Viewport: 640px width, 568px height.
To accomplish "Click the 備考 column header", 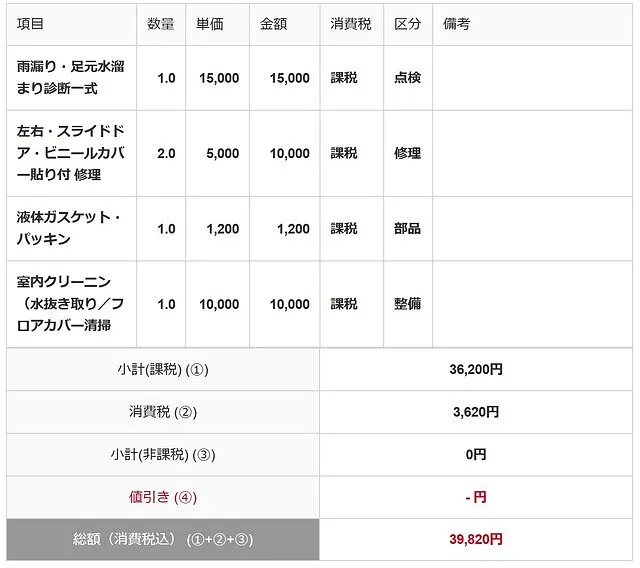I will pyautogui.click(x=456, y=24).
